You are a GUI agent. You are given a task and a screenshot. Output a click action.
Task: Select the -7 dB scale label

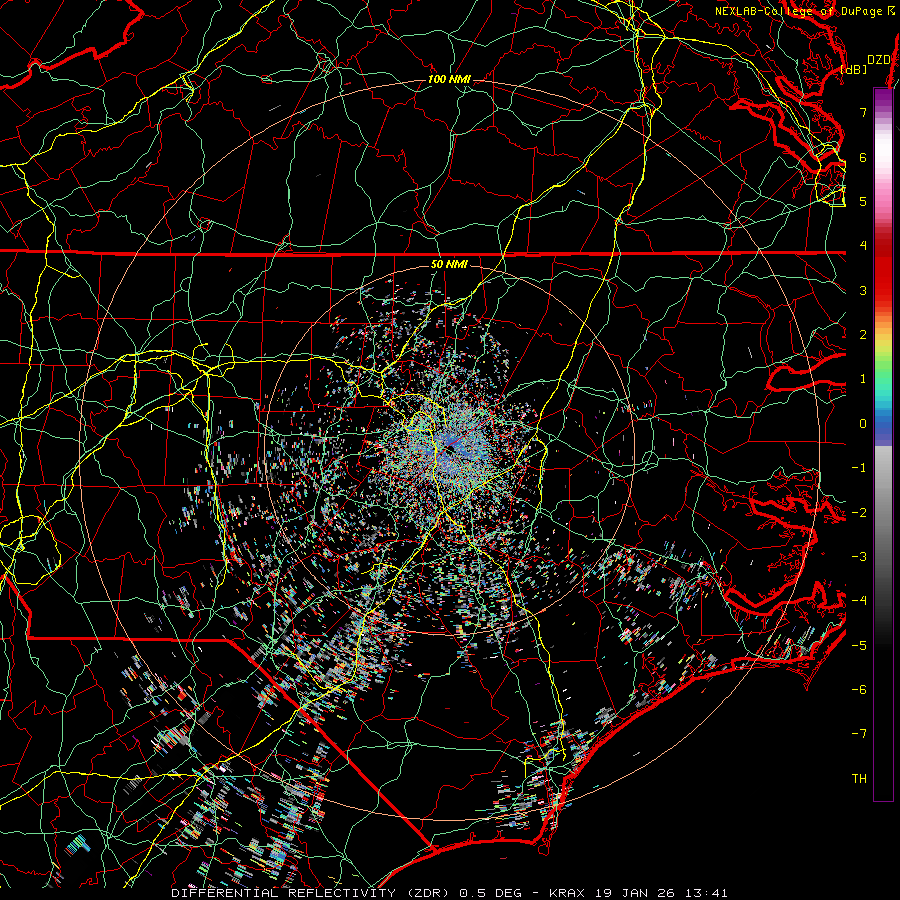point(859,734)
